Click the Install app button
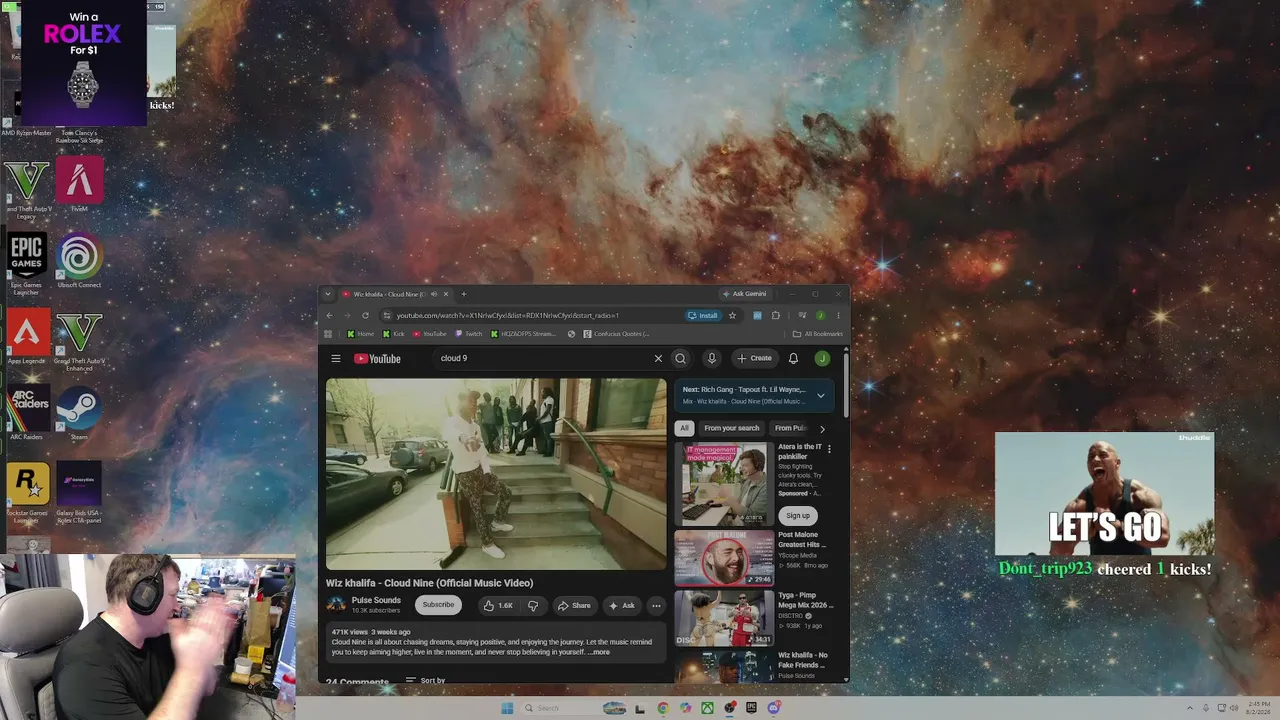Screen dimensions: 1280x720 (x=703, y=316)
